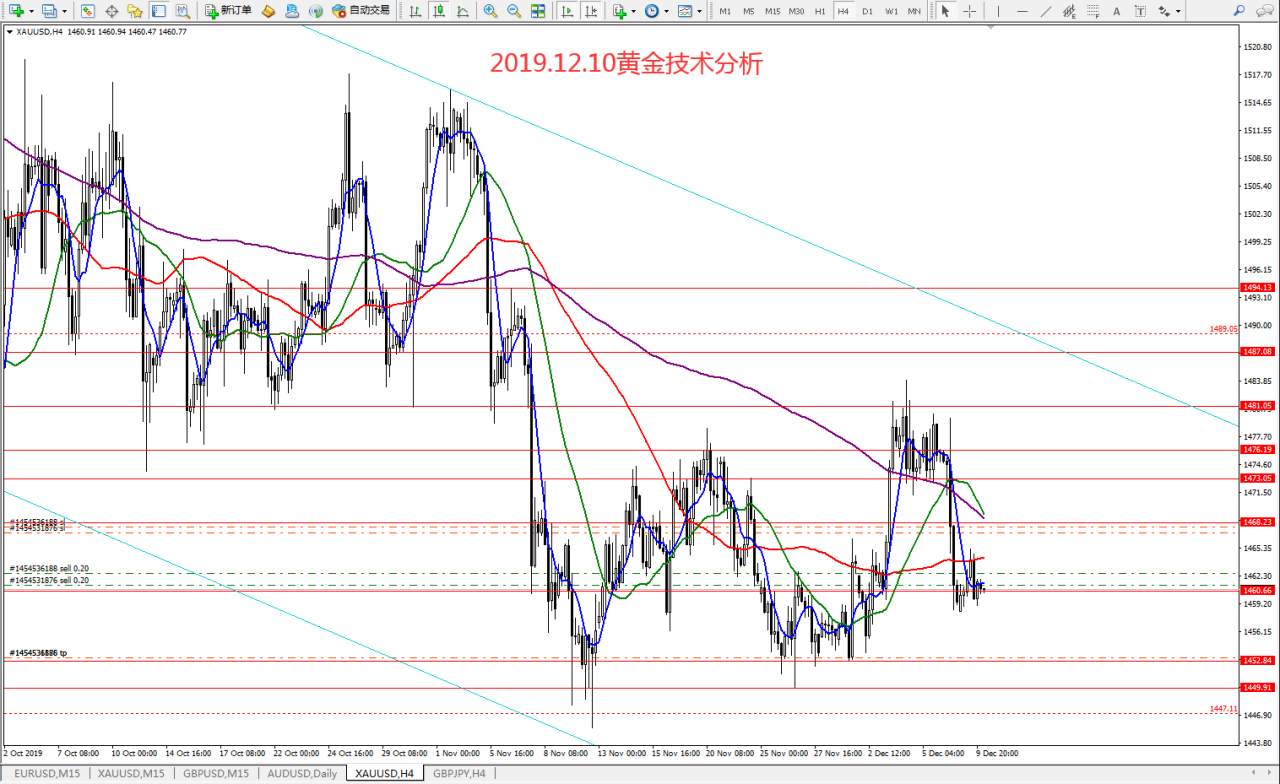Toggle the 自动交易 auto trading button
This screenshot has width=1280, height=784.
(x=360, y=10)
